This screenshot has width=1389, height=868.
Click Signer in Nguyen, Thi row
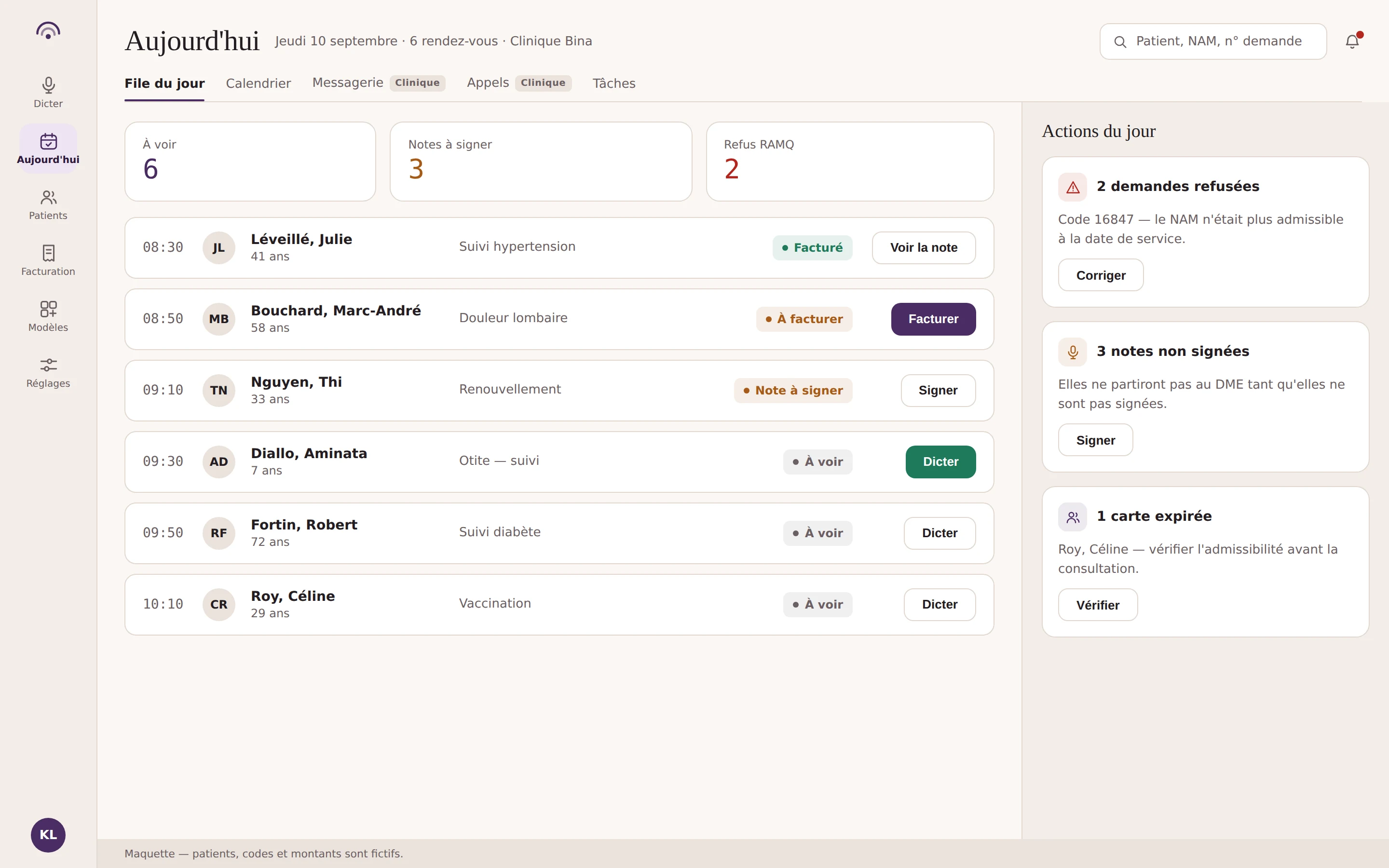click(938, 391)
